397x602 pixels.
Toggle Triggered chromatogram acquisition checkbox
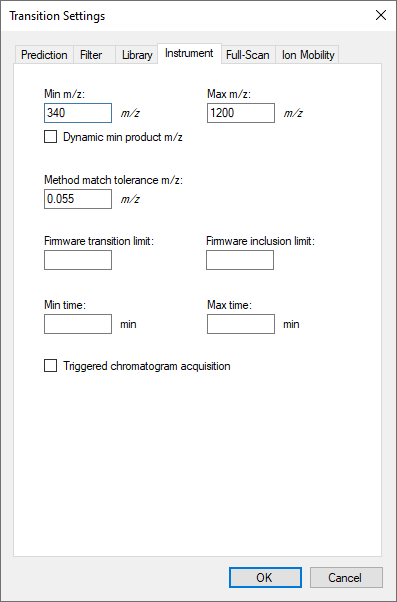50,366
